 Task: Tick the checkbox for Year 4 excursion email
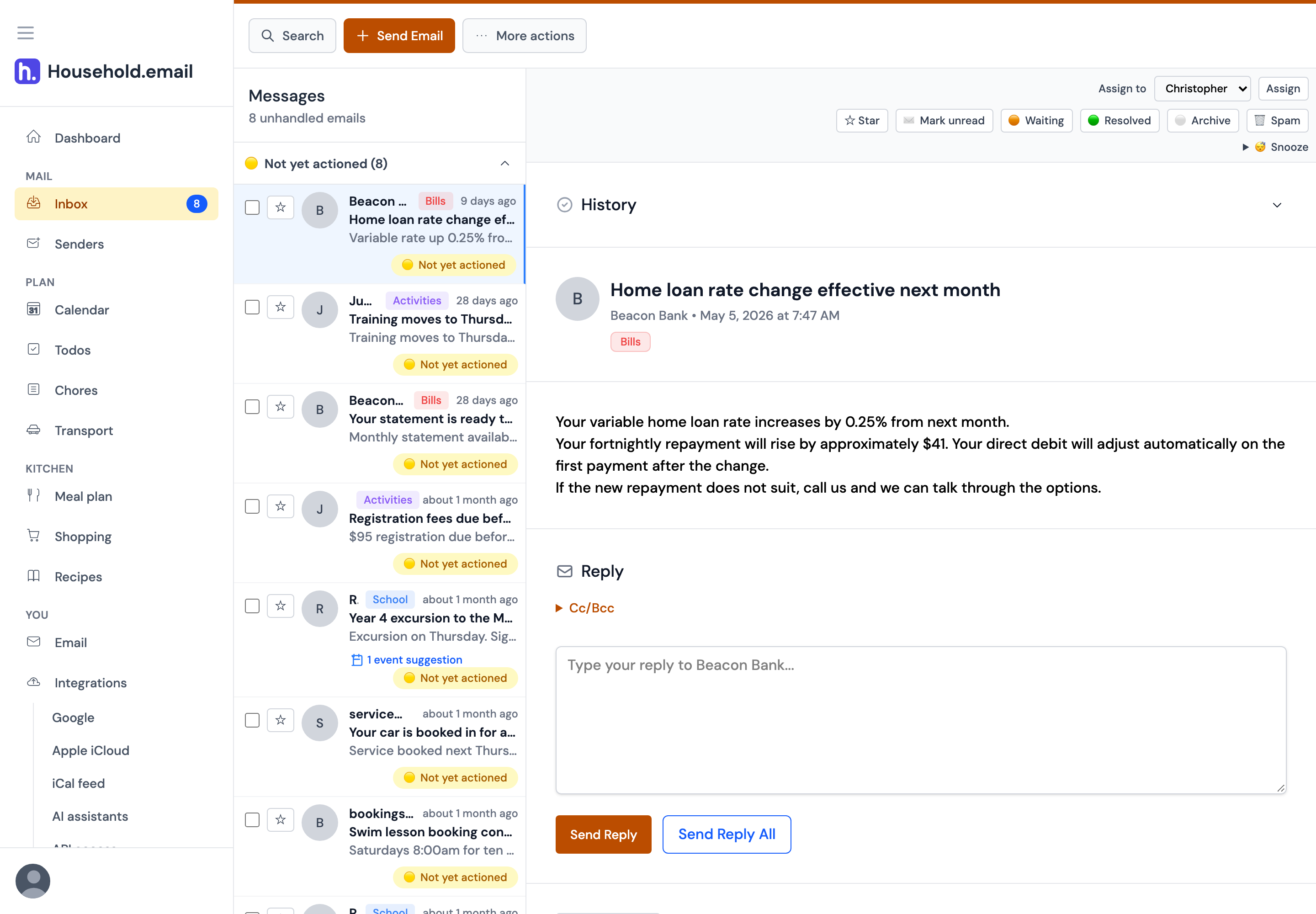pyautogui.click(x=252, y=606)
